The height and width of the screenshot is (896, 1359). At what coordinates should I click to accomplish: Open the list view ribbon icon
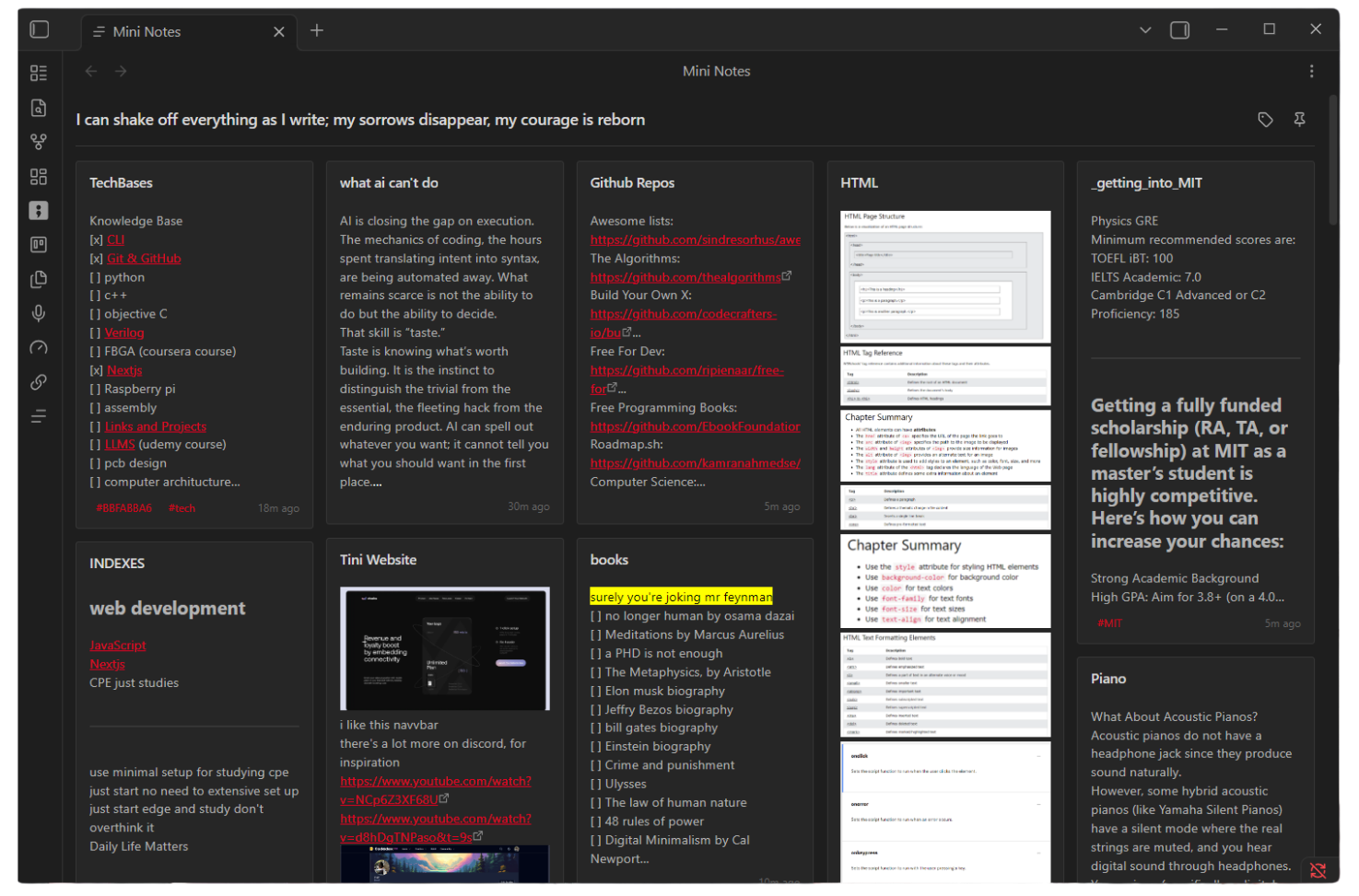pos(39,73)
